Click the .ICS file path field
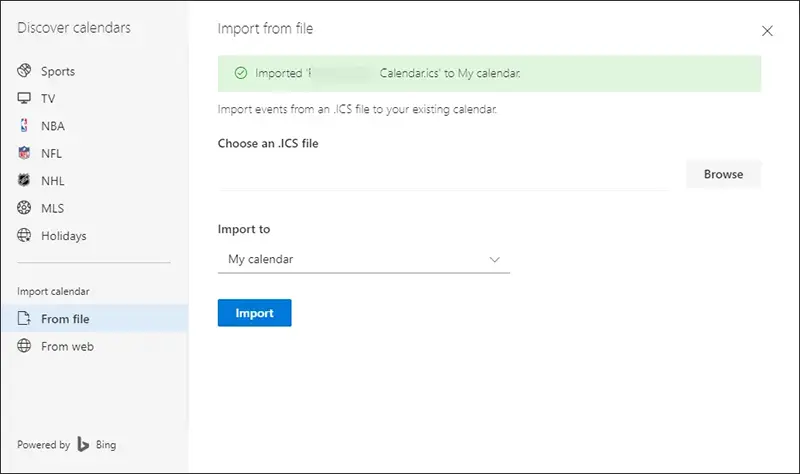 [x=442, y=175]
